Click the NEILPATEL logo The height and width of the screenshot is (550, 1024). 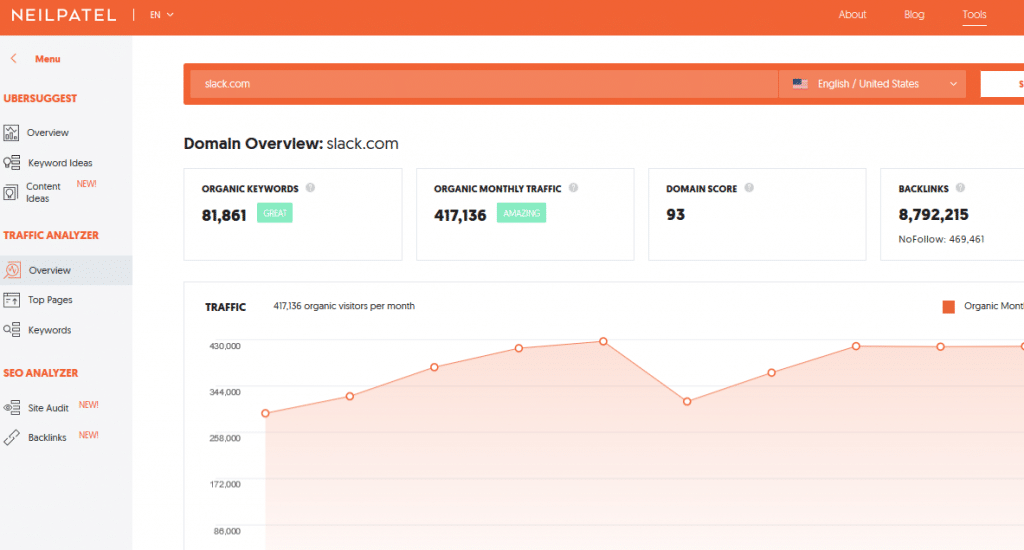click(62, 15)
